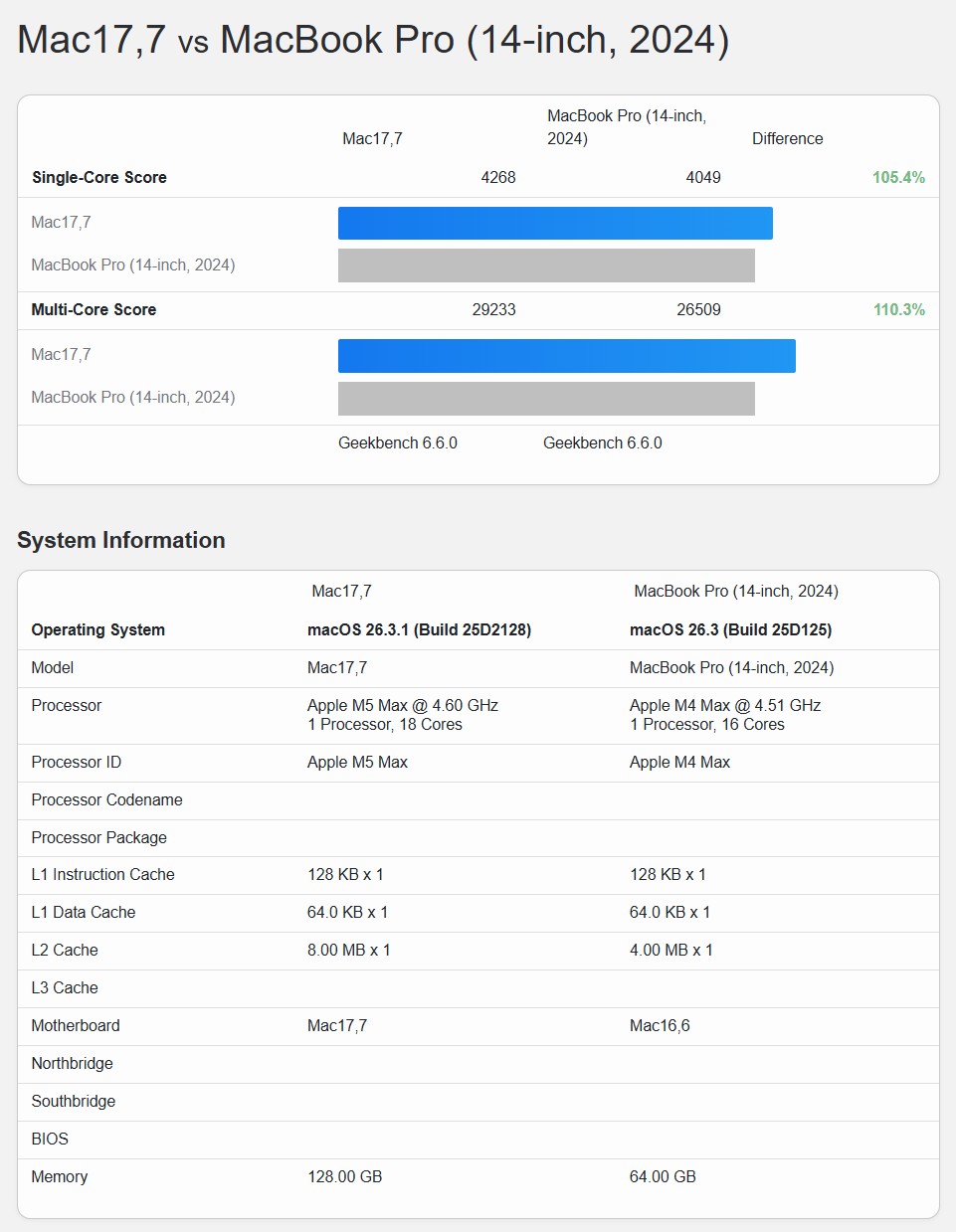The width and height of the screenshot is (956, 1232).
Task: Click the 110.3% difference value
Action: click(898, 309)
